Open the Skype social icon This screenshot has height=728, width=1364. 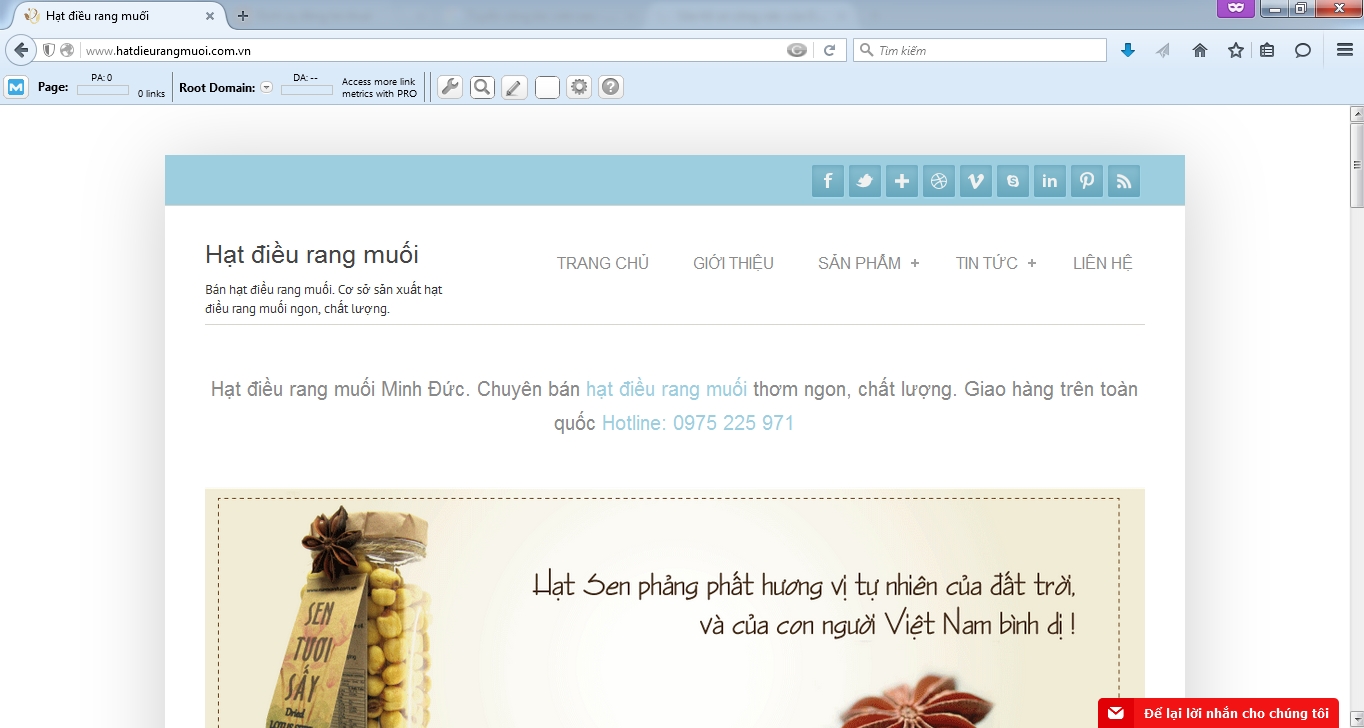[1013, 181]
